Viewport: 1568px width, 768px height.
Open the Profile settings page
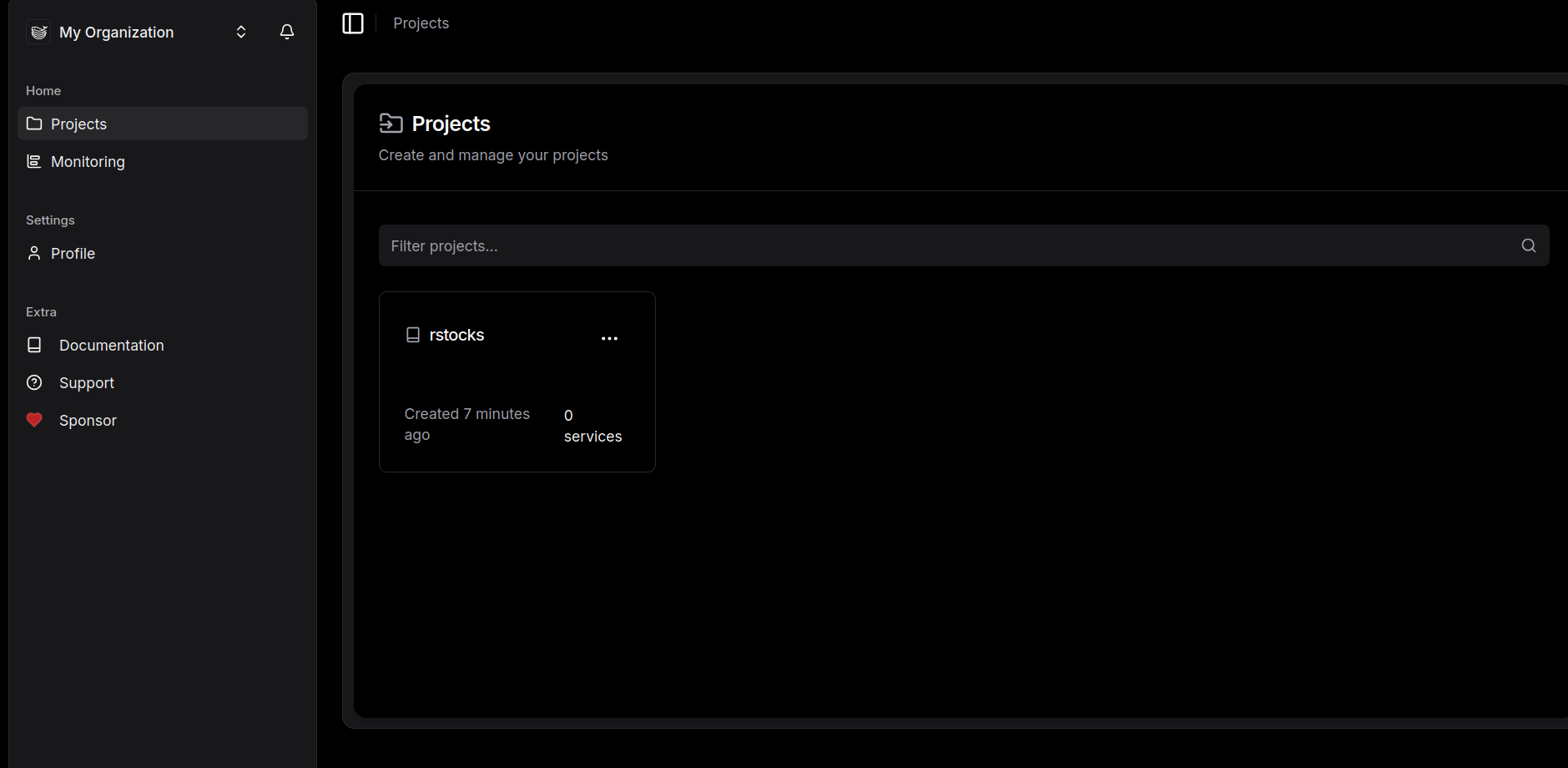point(73,253)
